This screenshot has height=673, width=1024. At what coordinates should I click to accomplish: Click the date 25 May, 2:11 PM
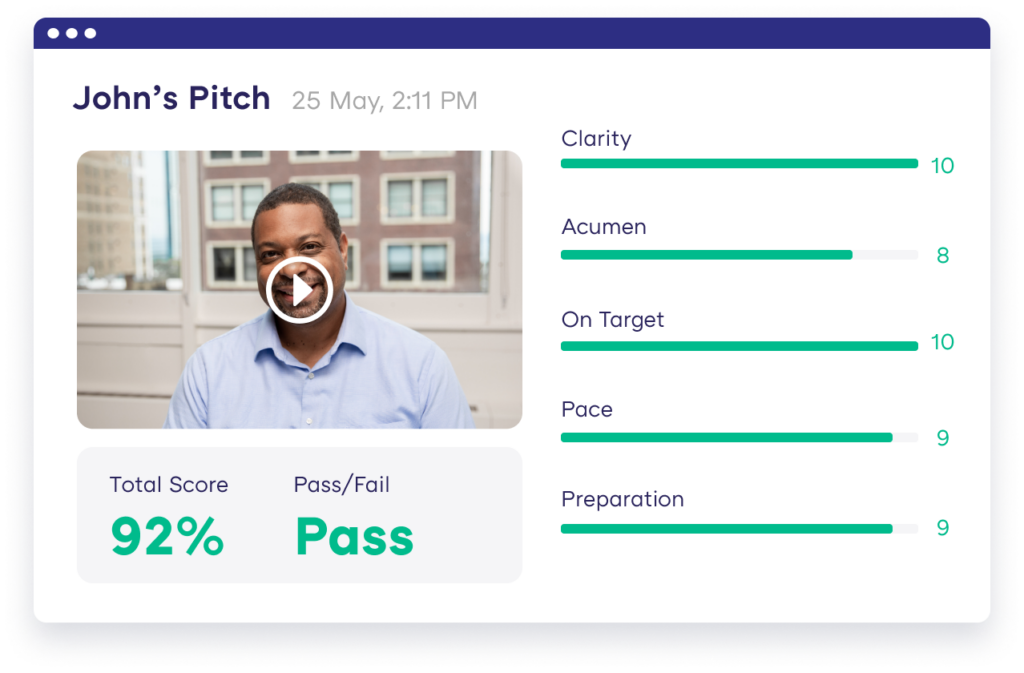[383, 101]
